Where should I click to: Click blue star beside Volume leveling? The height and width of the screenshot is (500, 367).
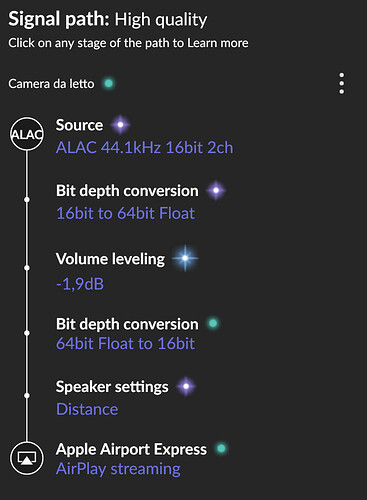pyautogui.click(x=185, y=258)
